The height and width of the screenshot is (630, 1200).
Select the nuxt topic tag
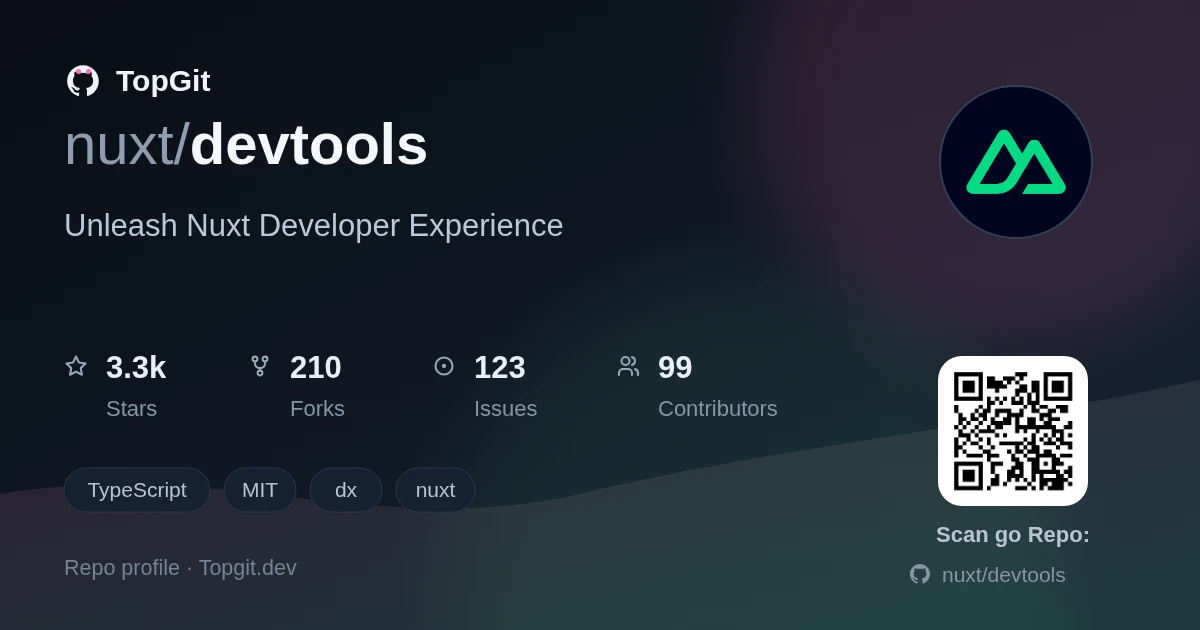click(x=435, y=490)
